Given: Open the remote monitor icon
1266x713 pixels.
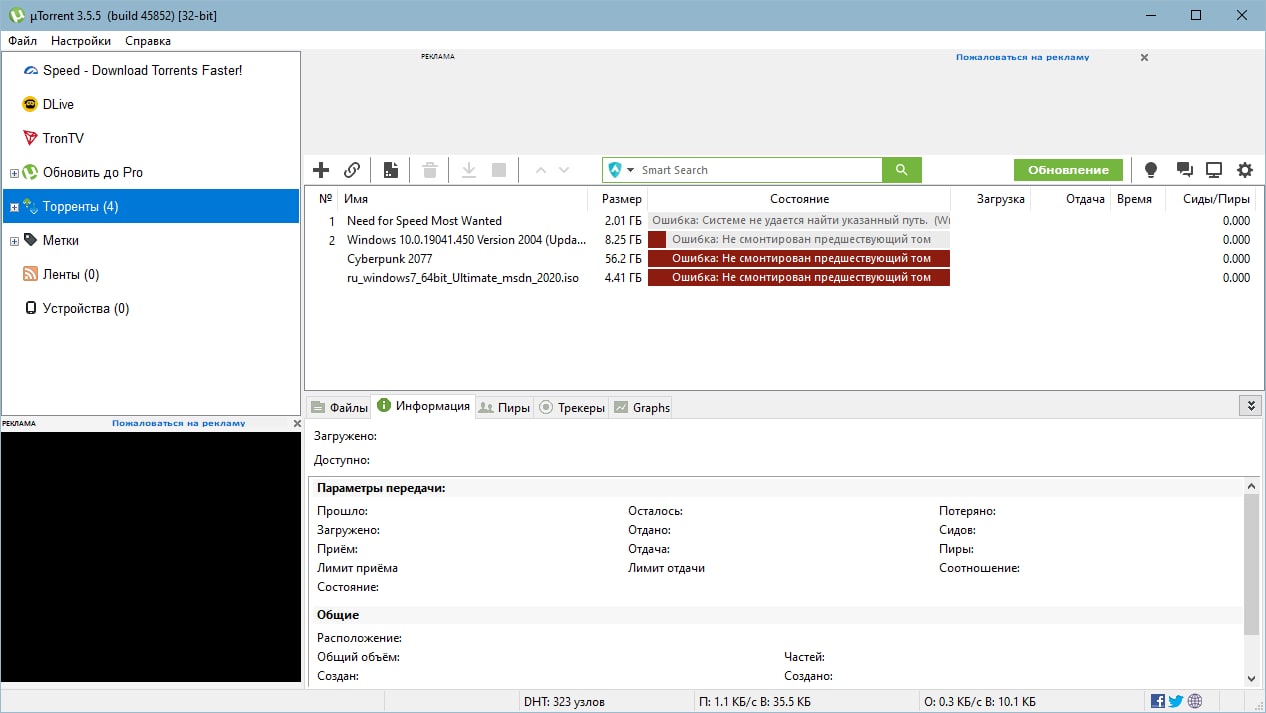Looking at the screenshot, I should [1214, 170].
